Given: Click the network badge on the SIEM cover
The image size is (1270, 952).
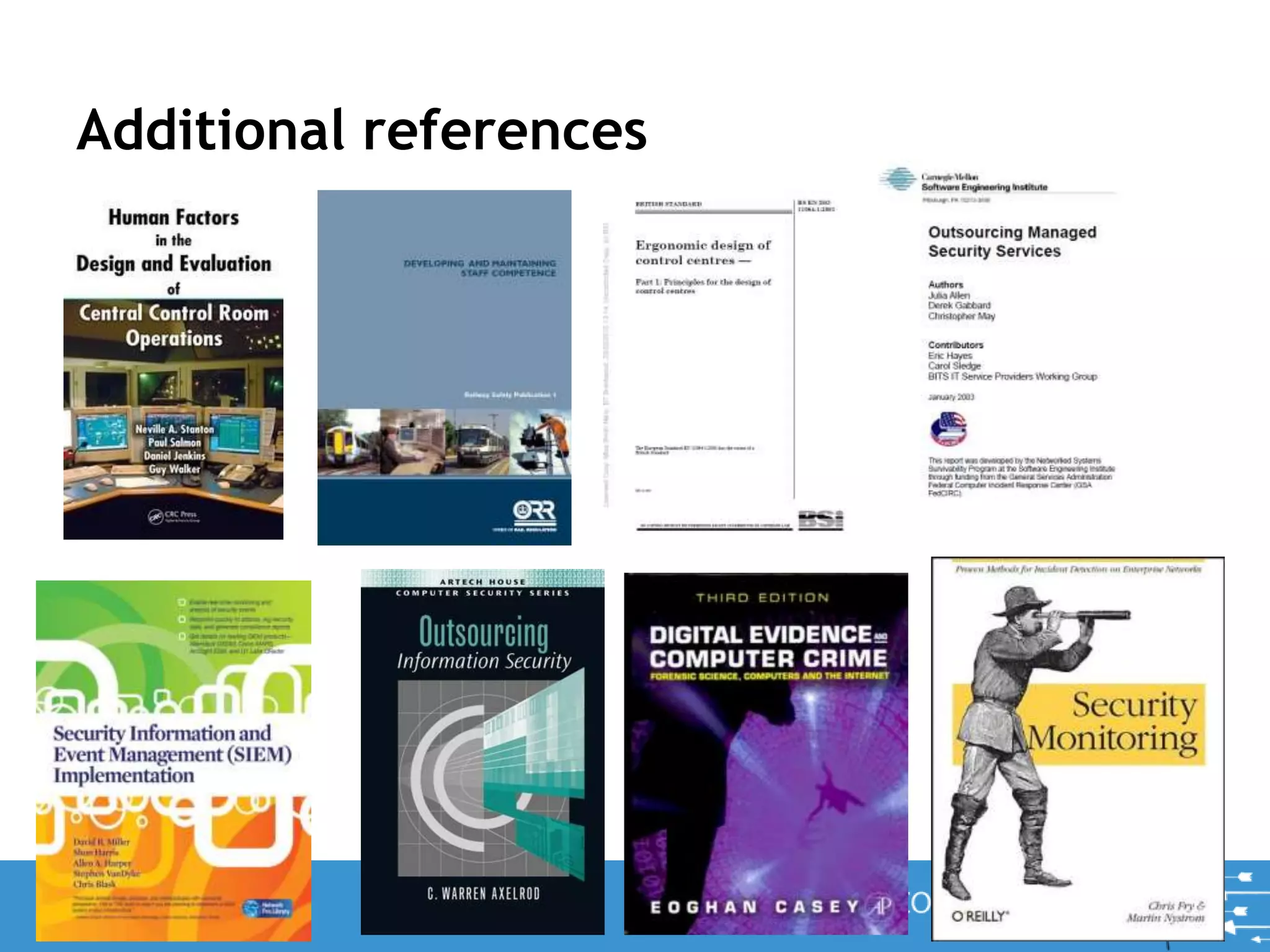Looking at the screenshot, I should [x=267, y=908].
